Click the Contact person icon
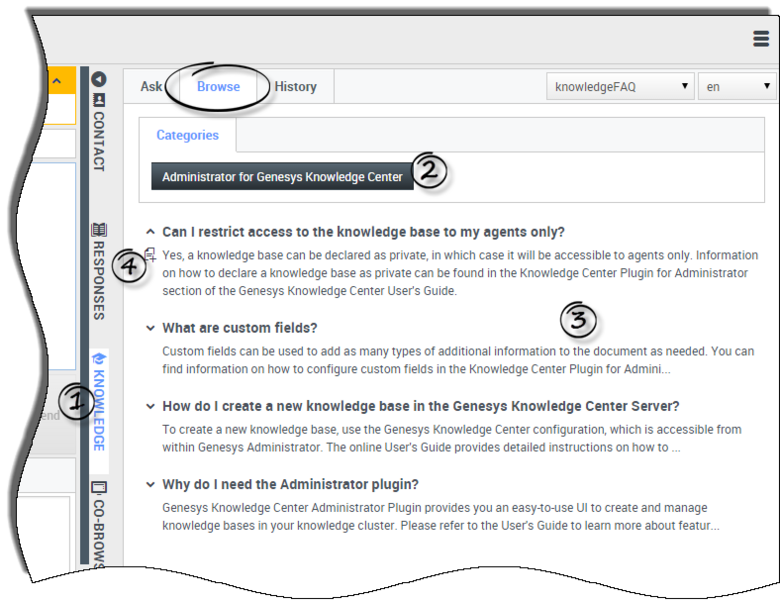 tap(99, 100)
